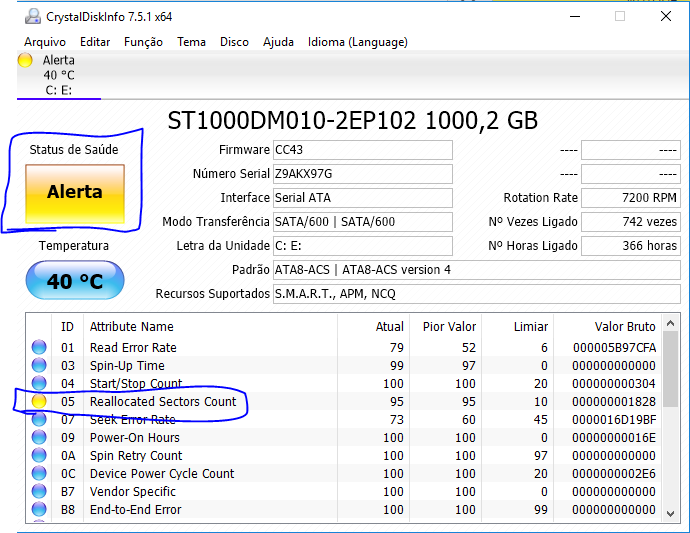Click the Limiar column header
Screen dimensions: 690x533
518,327
